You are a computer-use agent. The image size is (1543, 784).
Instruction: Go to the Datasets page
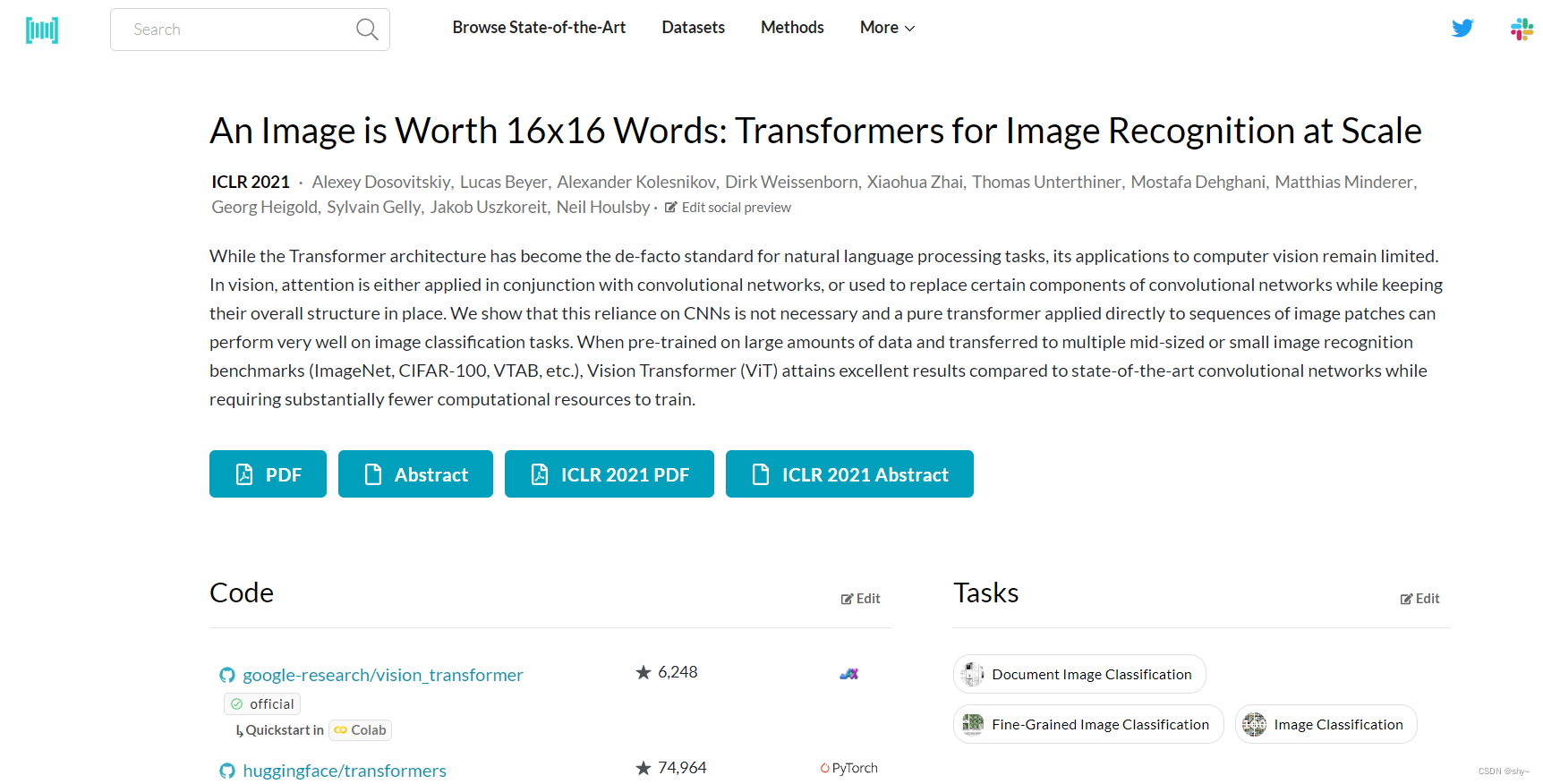click(693, 28)
